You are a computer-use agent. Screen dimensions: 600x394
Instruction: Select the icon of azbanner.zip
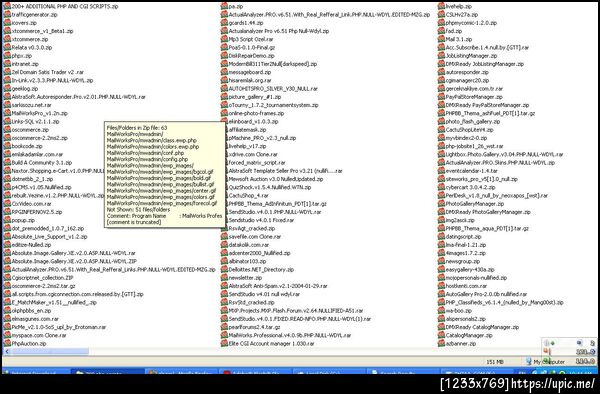point(442,344)
